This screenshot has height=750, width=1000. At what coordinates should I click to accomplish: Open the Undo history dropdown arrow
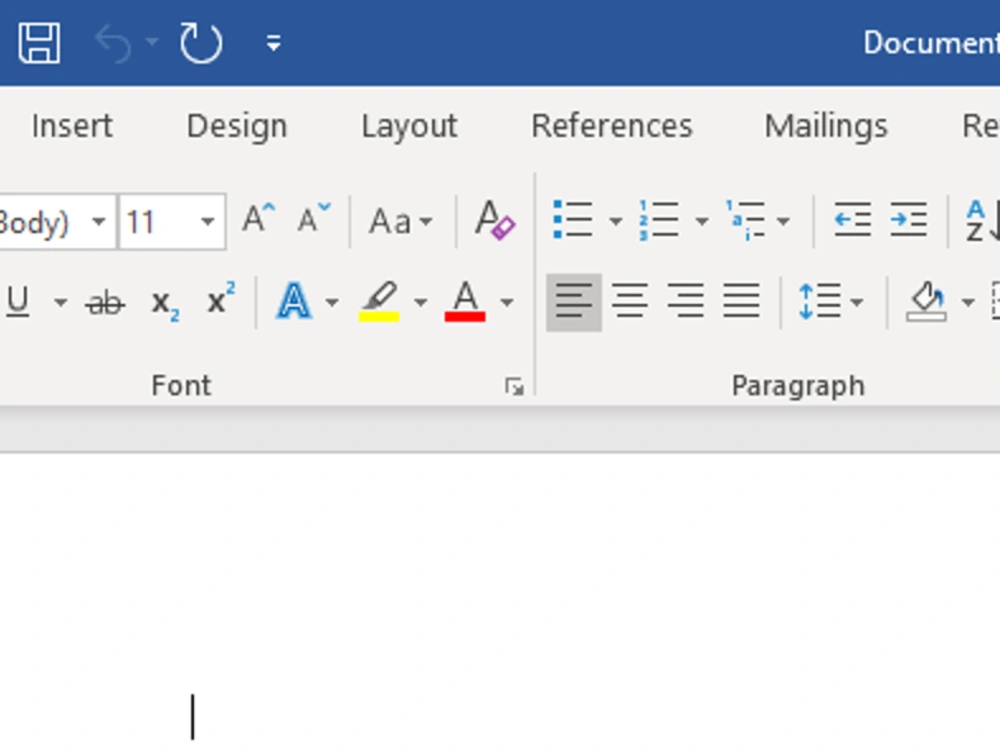tap(152, 42)
